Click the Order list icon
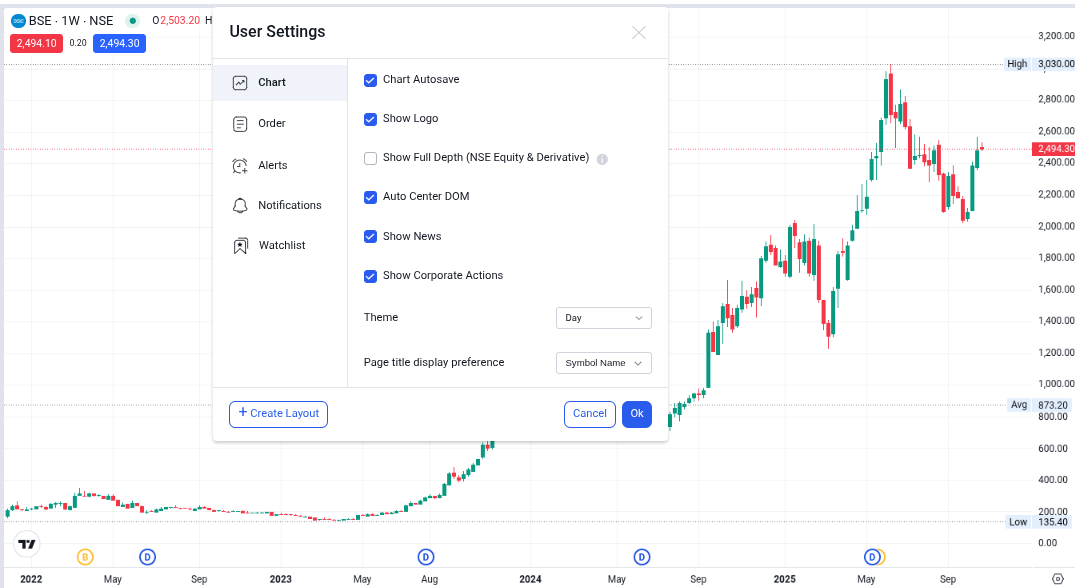Screen dimensions: 1075x588 [x=240, y=124]
